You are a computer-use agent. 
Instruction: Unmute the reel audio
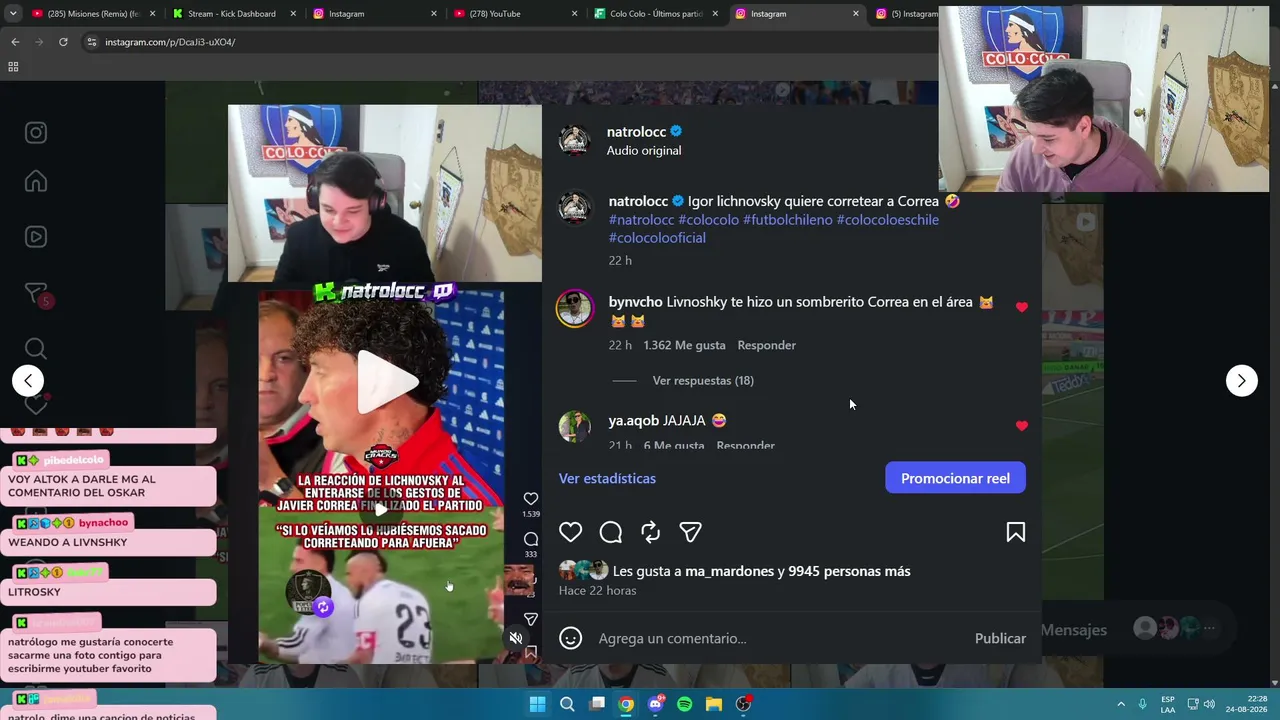(x=515, y=638)
